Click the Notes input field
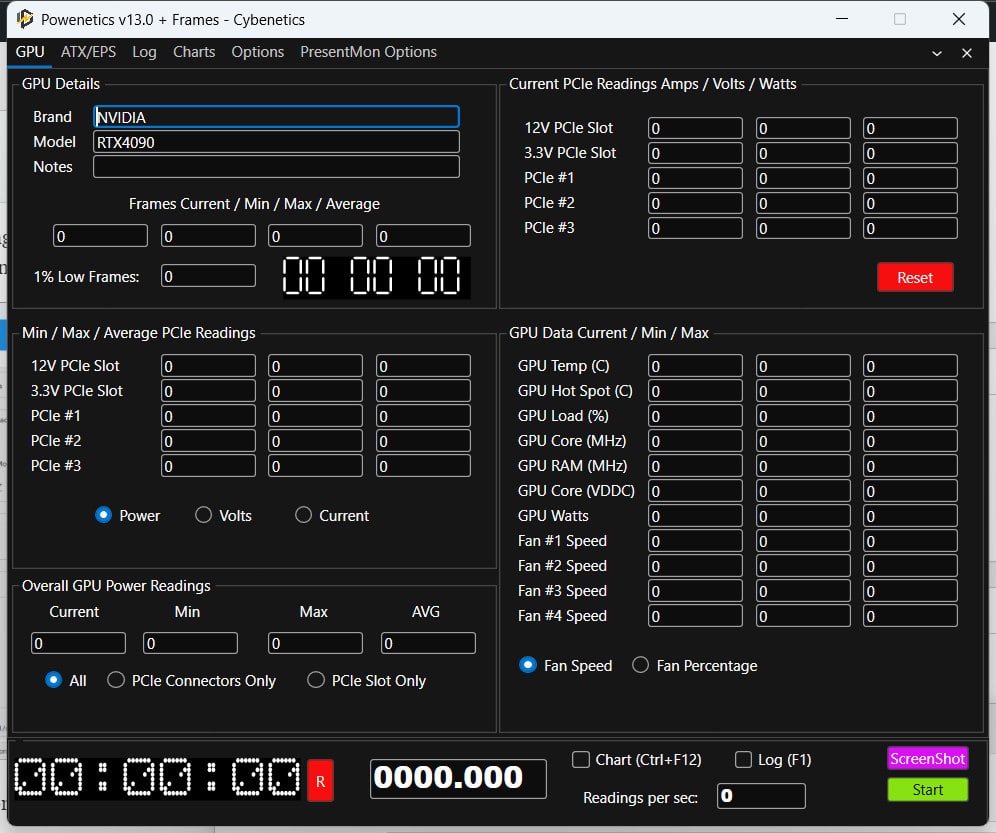Screen dimensions: 996x833 276,166
